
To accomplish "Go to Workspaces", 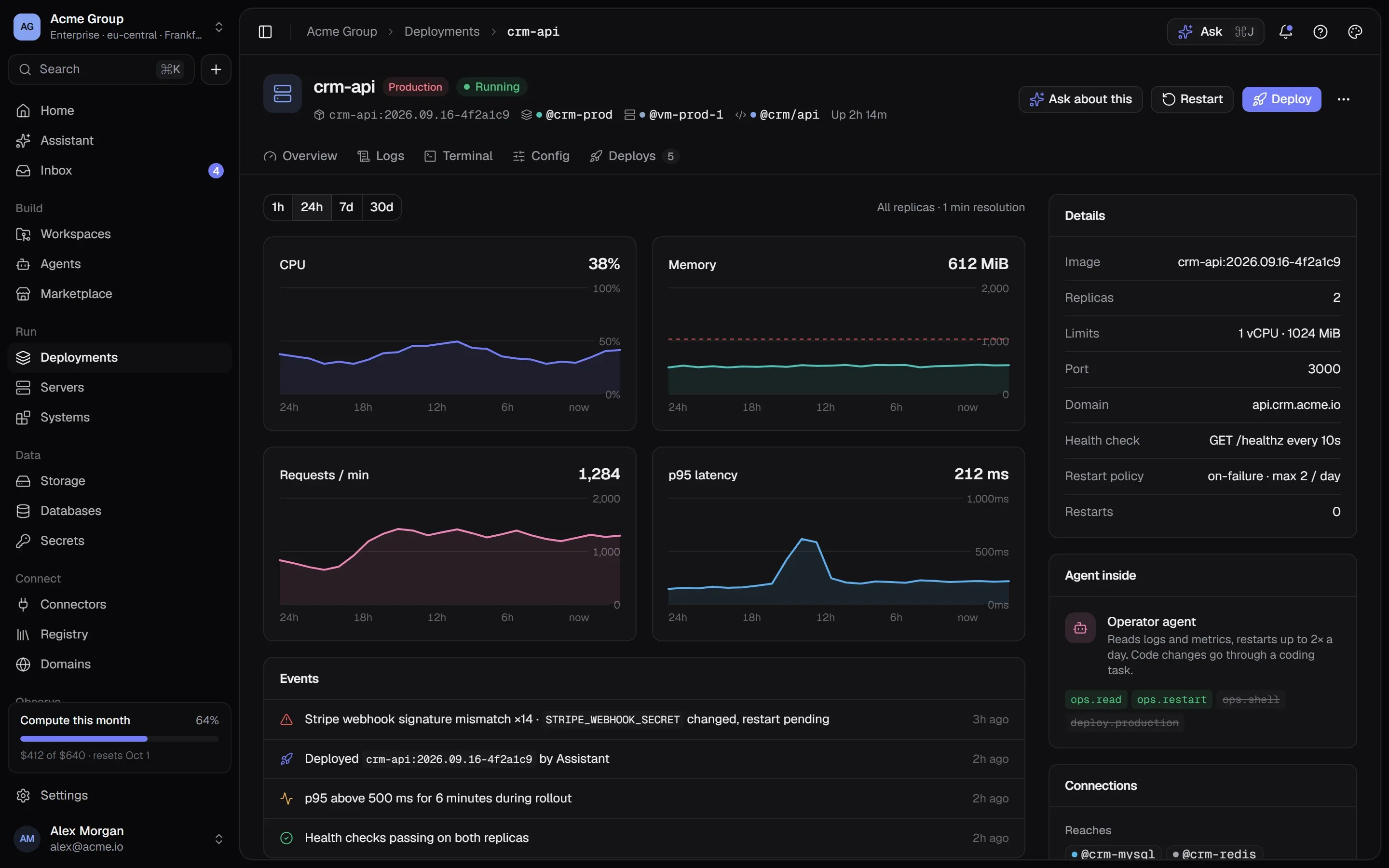I will pyautogui.click(x=120, y=234).
